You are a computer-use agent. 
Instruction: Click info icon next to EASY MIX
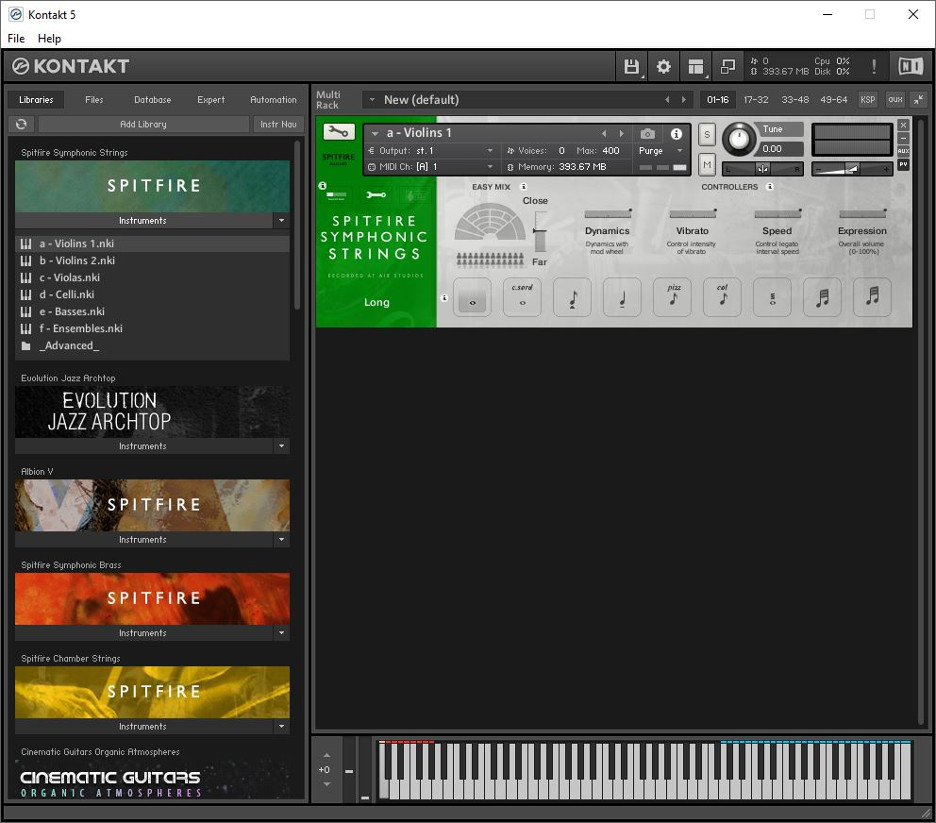click(x=524, y=187)
